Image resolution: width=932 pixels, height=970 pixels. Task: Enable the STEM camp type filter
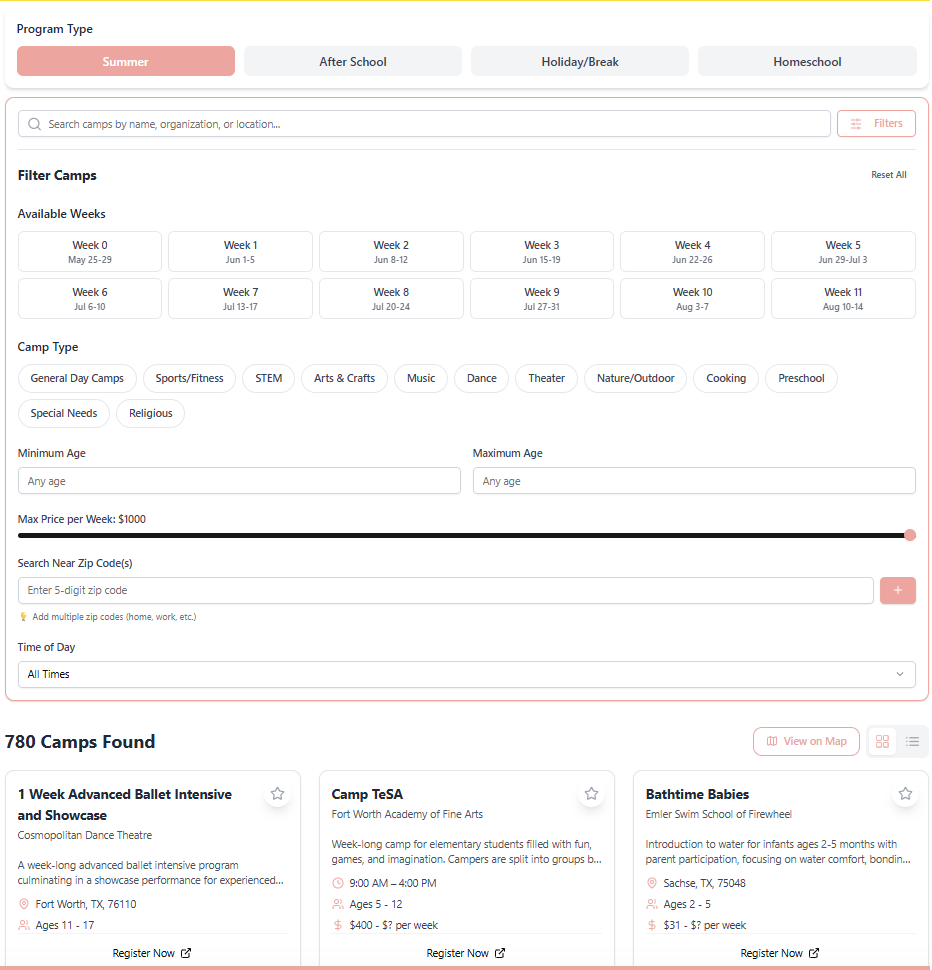268,378
